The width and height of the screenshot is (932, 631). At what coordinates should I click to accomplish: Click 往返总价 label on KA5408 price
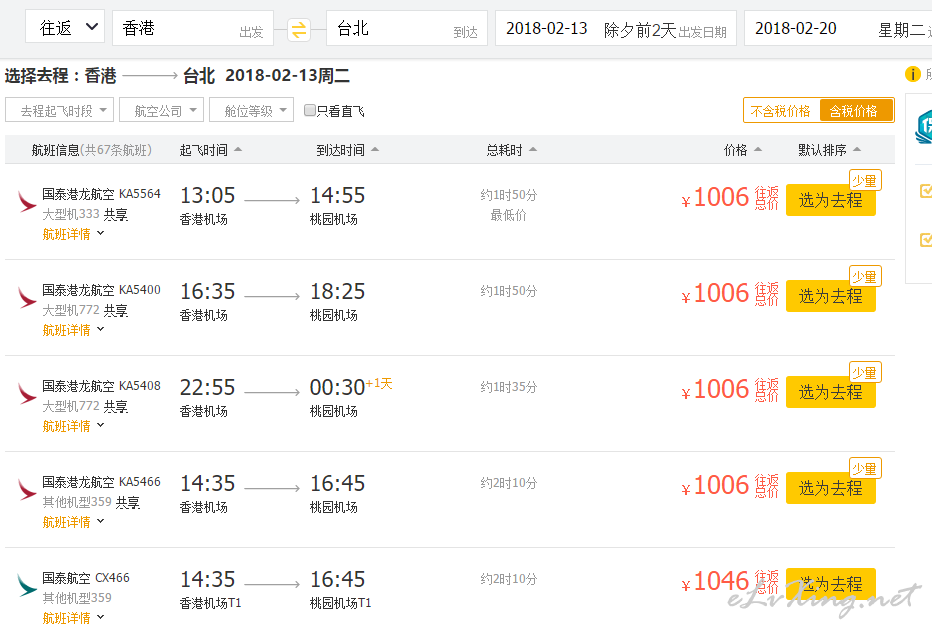click(x=766, y=390)
